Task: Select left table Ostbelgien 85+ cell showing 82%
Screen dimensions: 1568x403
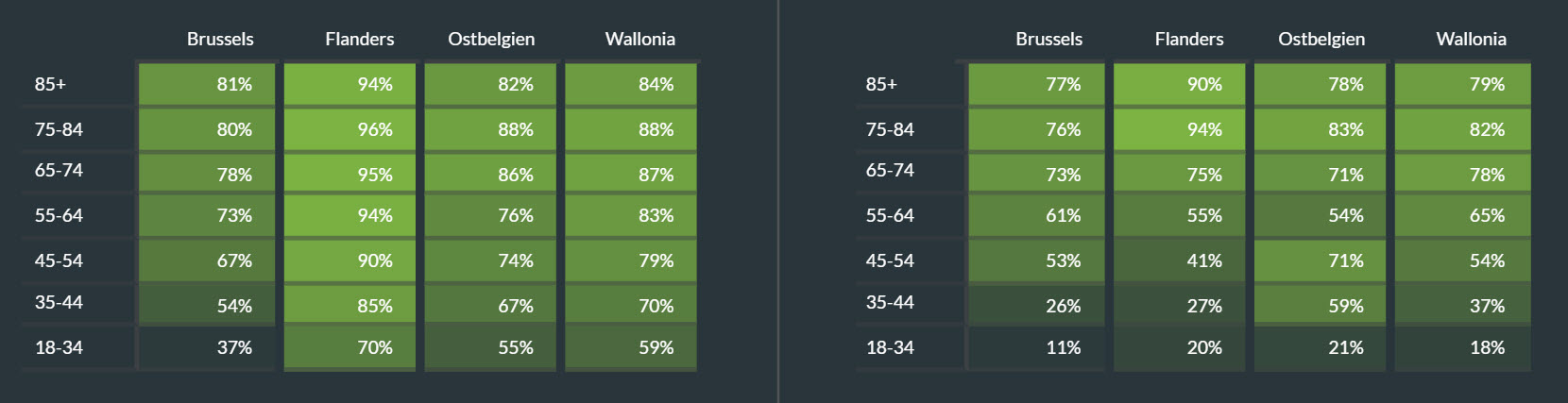Action: click(x=490, y=84)
